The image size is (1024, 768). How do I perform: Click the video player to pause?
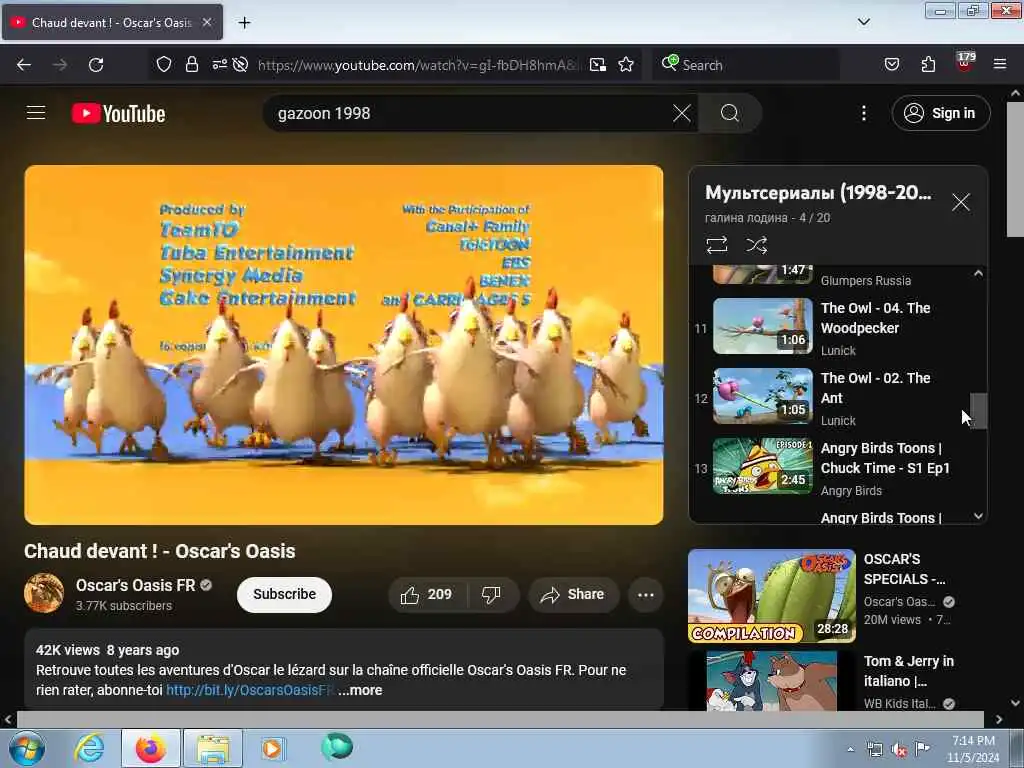[344, 345]
